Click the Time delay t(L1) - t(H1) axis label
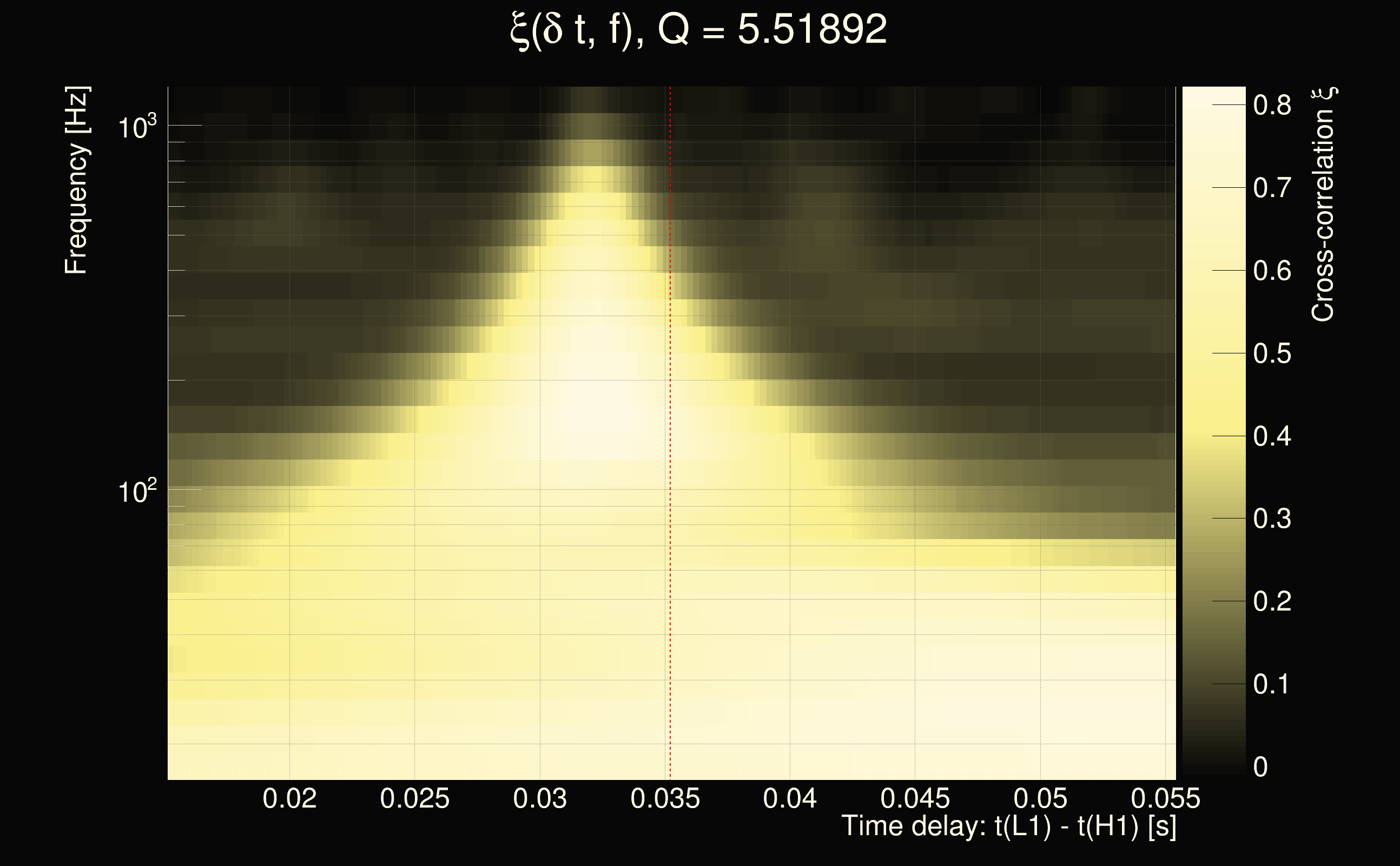This screenshot has height=866, width=1400. [x=1008, y=826]
